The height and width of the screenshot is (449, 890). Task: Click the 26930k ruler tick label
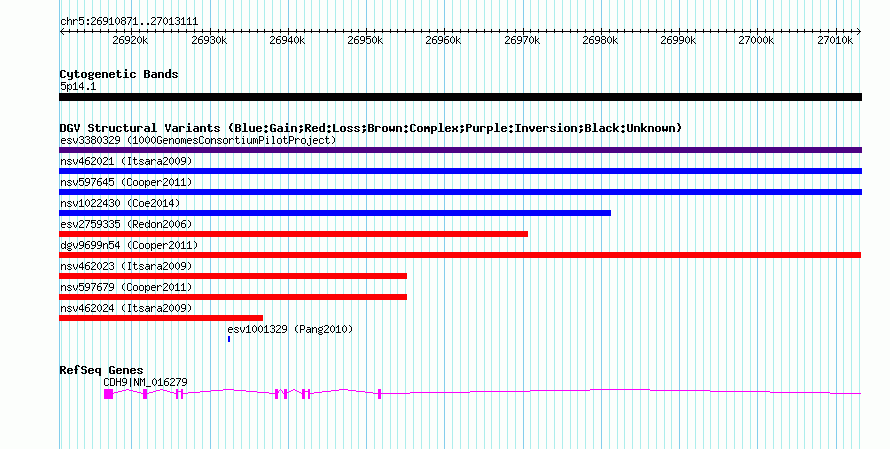click(x=209, y=40)
